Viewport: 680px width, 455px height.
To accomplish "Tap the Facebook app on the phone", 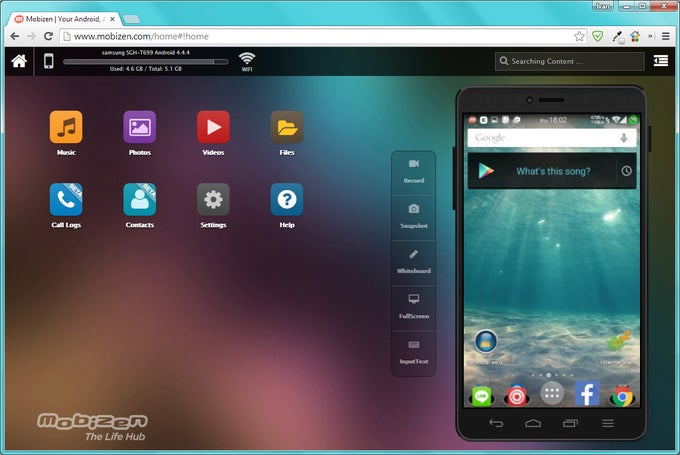I will pos(587,393).
